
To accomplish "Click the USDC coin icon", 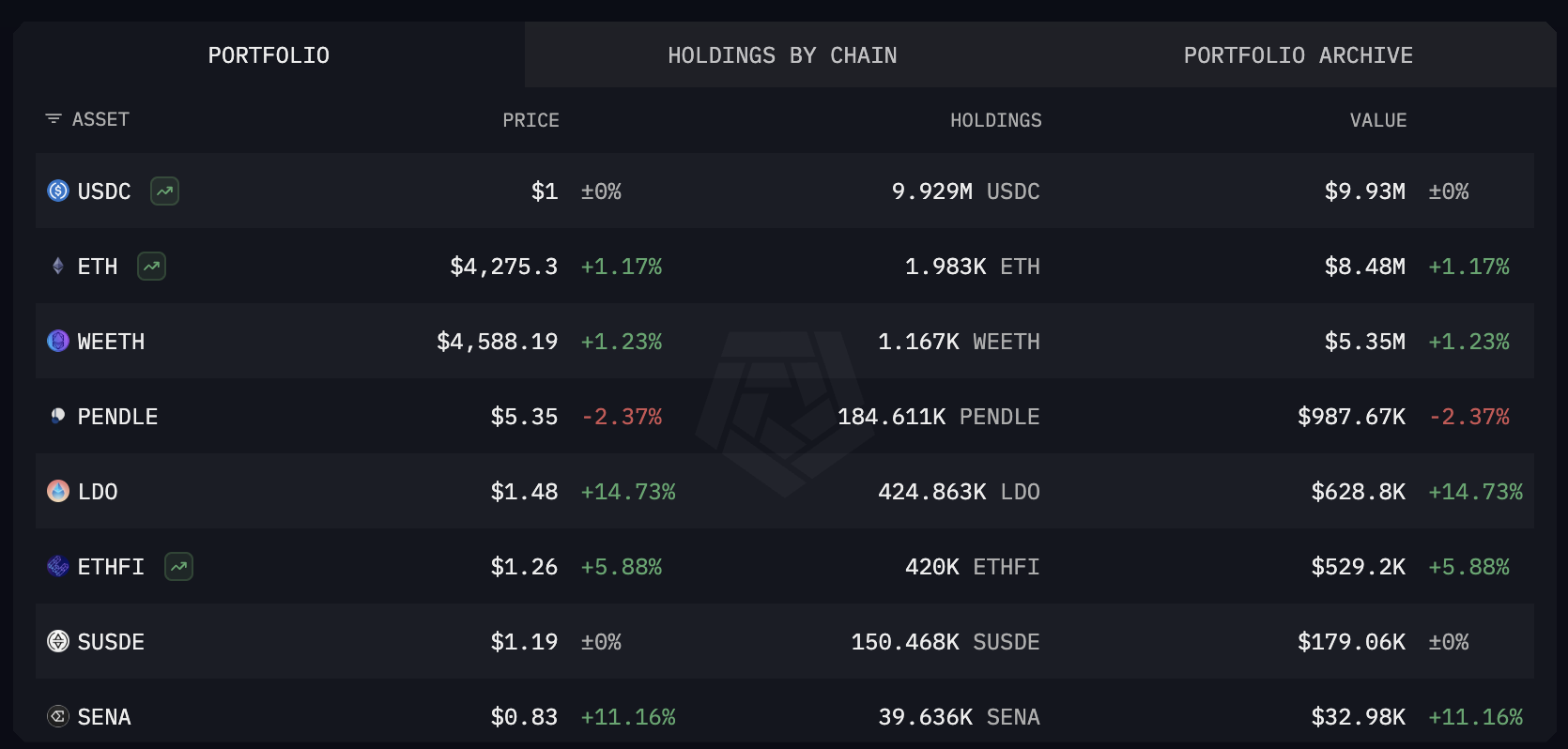I will [x=58, y=191].
